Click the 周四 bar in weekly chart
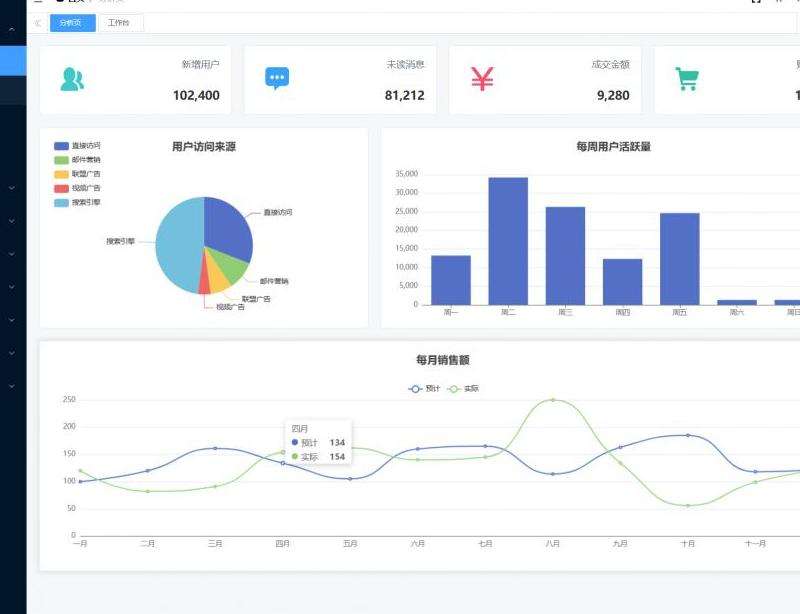800x614 pixels. (x=622, y=282)
